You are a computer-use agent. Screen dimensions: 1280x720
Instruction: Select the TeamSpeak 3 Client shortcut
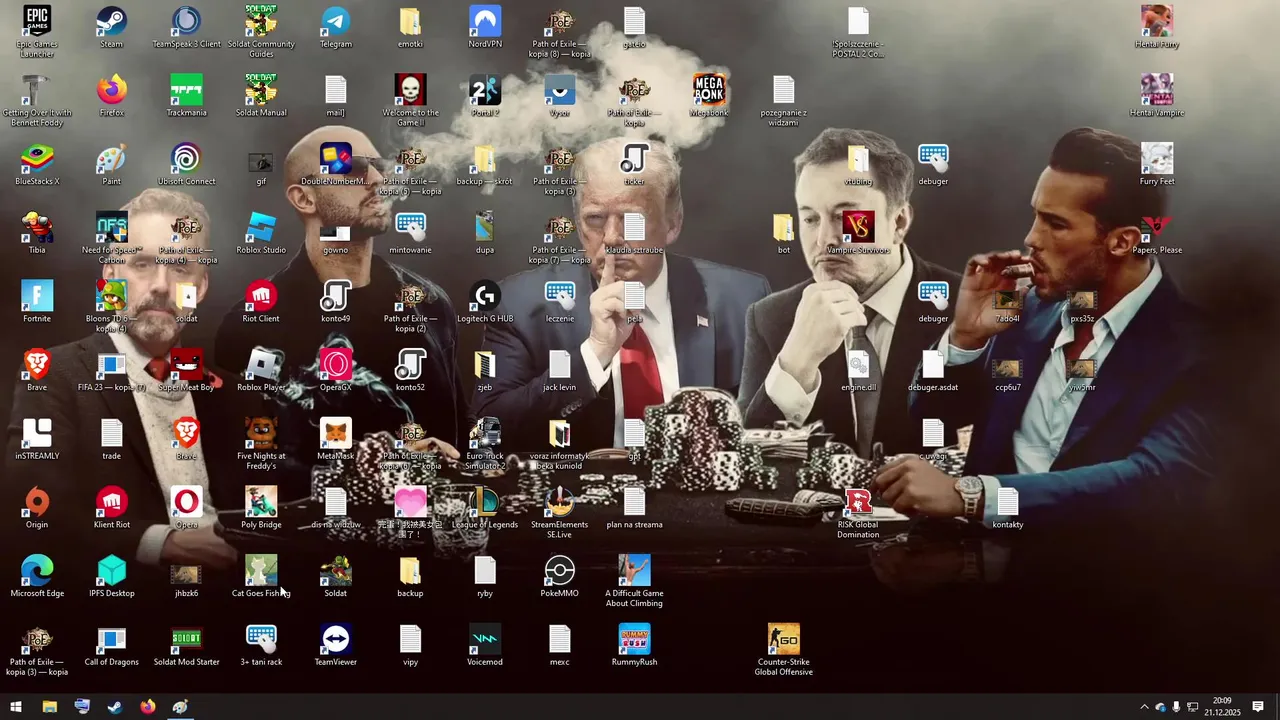186,27
